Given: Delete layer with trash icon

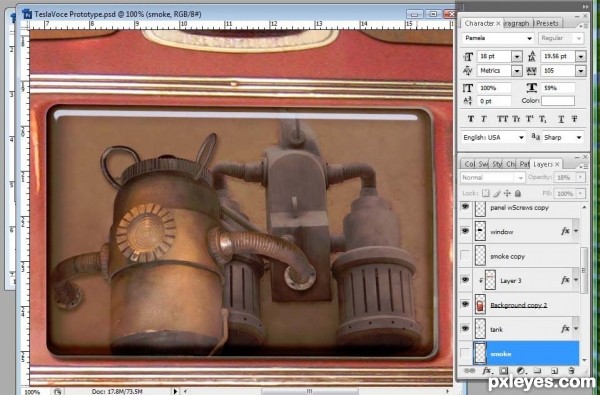Looking at the screenshot, I should [571, 371].
